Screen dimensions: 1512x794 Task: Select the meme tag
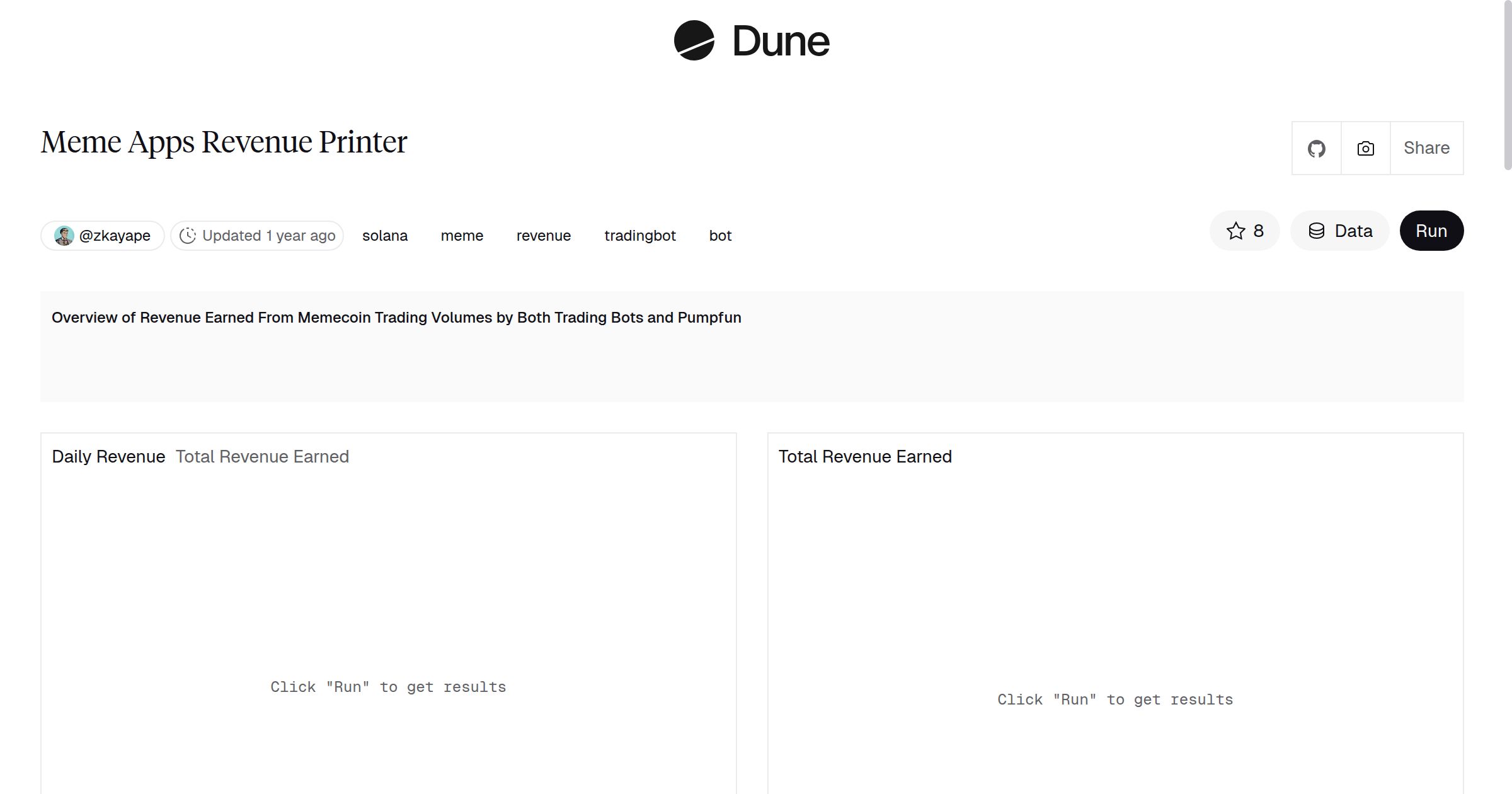tap(462, 235)
